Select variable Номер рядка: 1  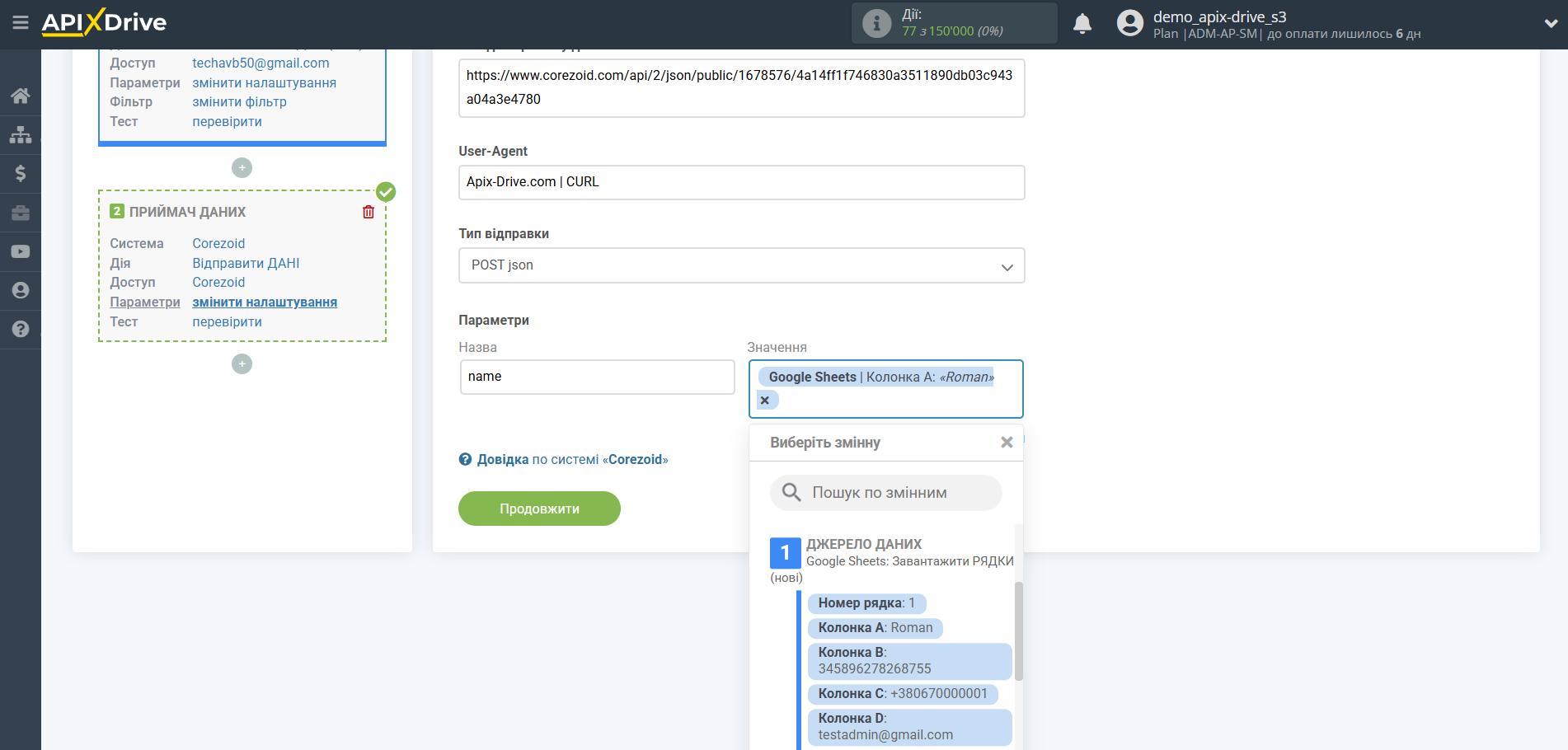(x=866, y=603)
